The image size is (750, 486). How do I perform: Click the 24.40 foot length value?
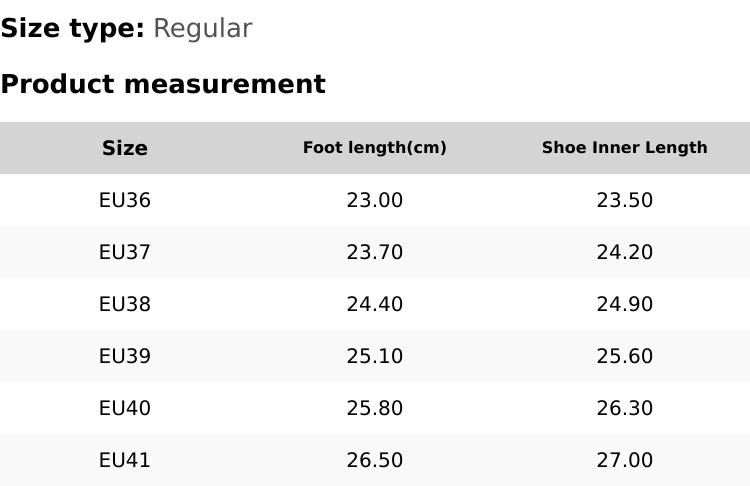(x=375, y=304)
